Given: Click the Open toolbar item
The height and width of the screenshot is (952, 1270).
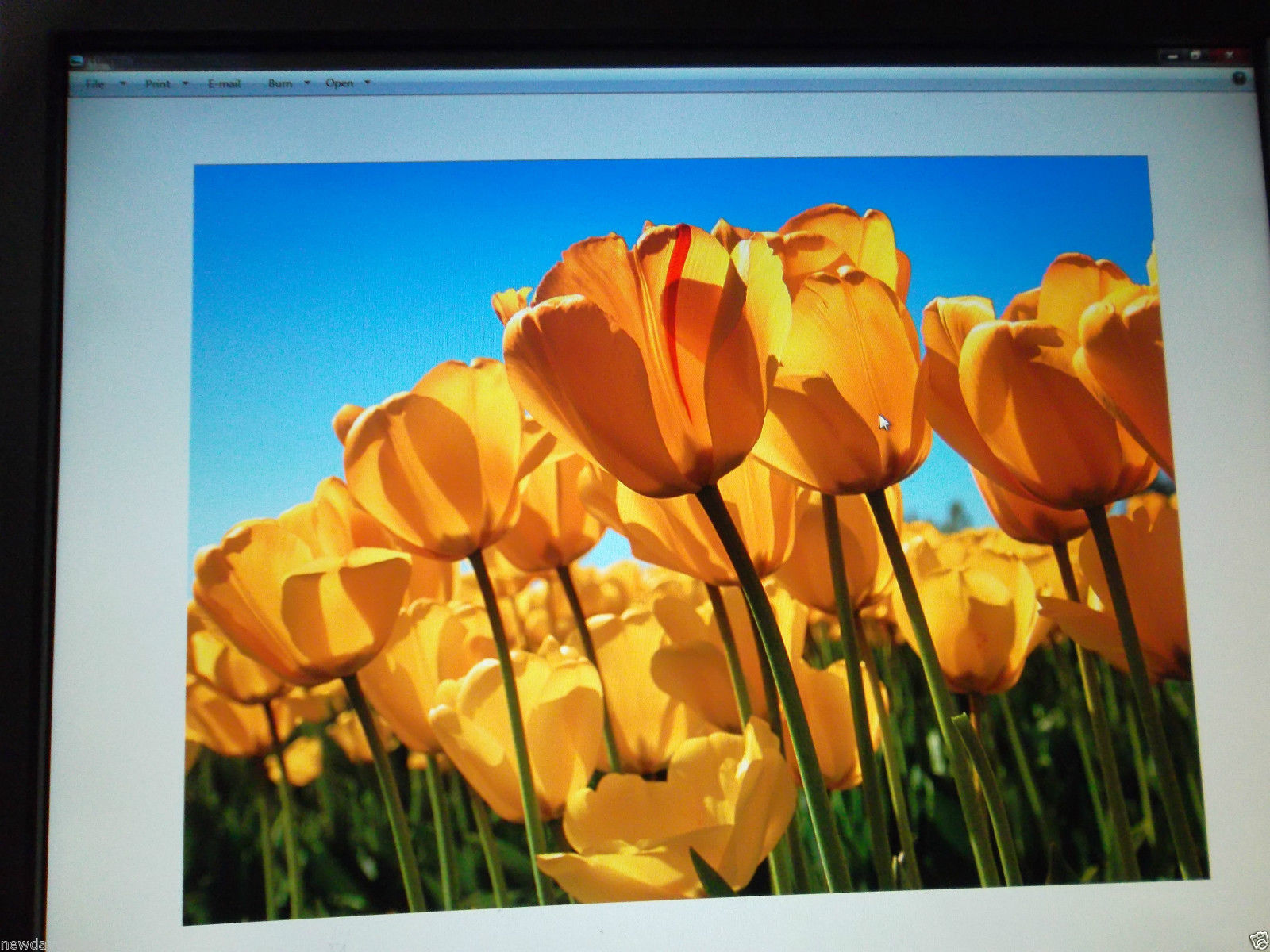Looking at the screenshot, I should click(x=340, y=83).
